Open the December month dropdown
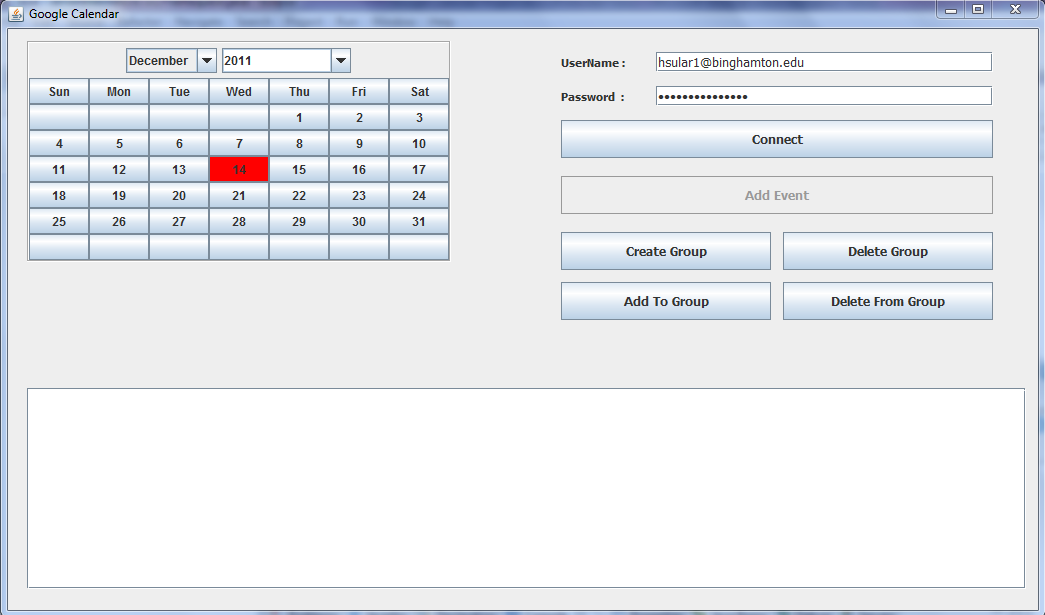The height and width of the screenshot is (615, 1045). click(207, 61)
